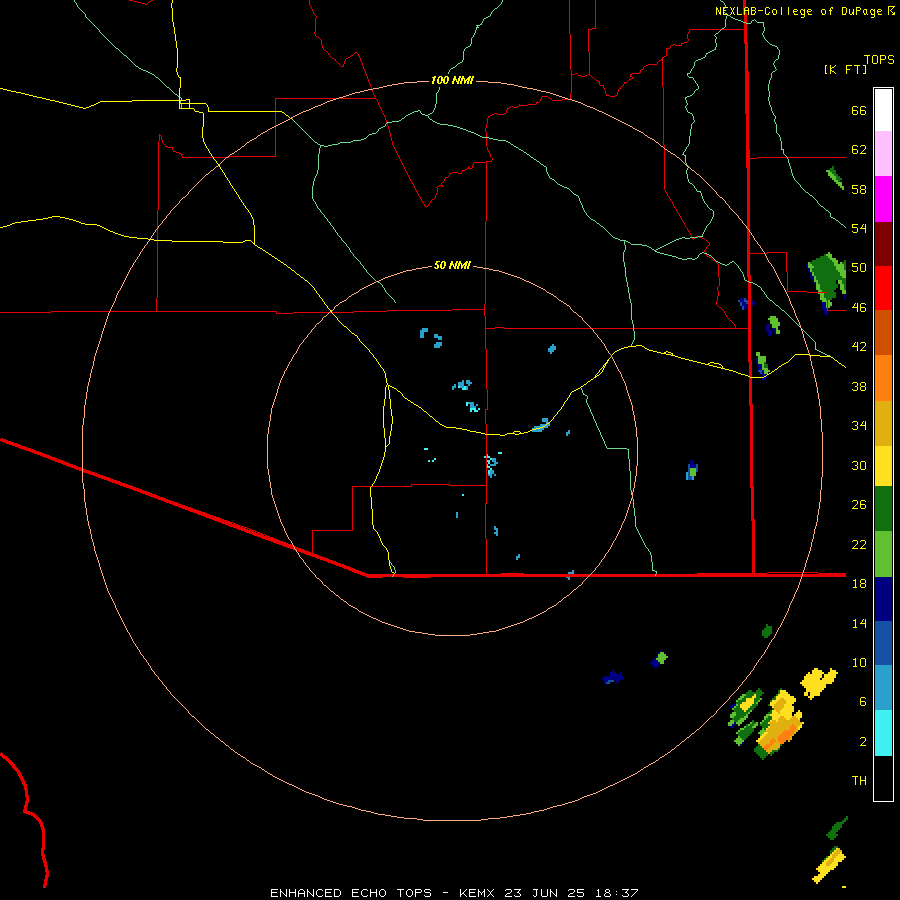Click the large dark green echo at east edge
Viewport: 900px width, 900px height.
(x=827, y=282)
